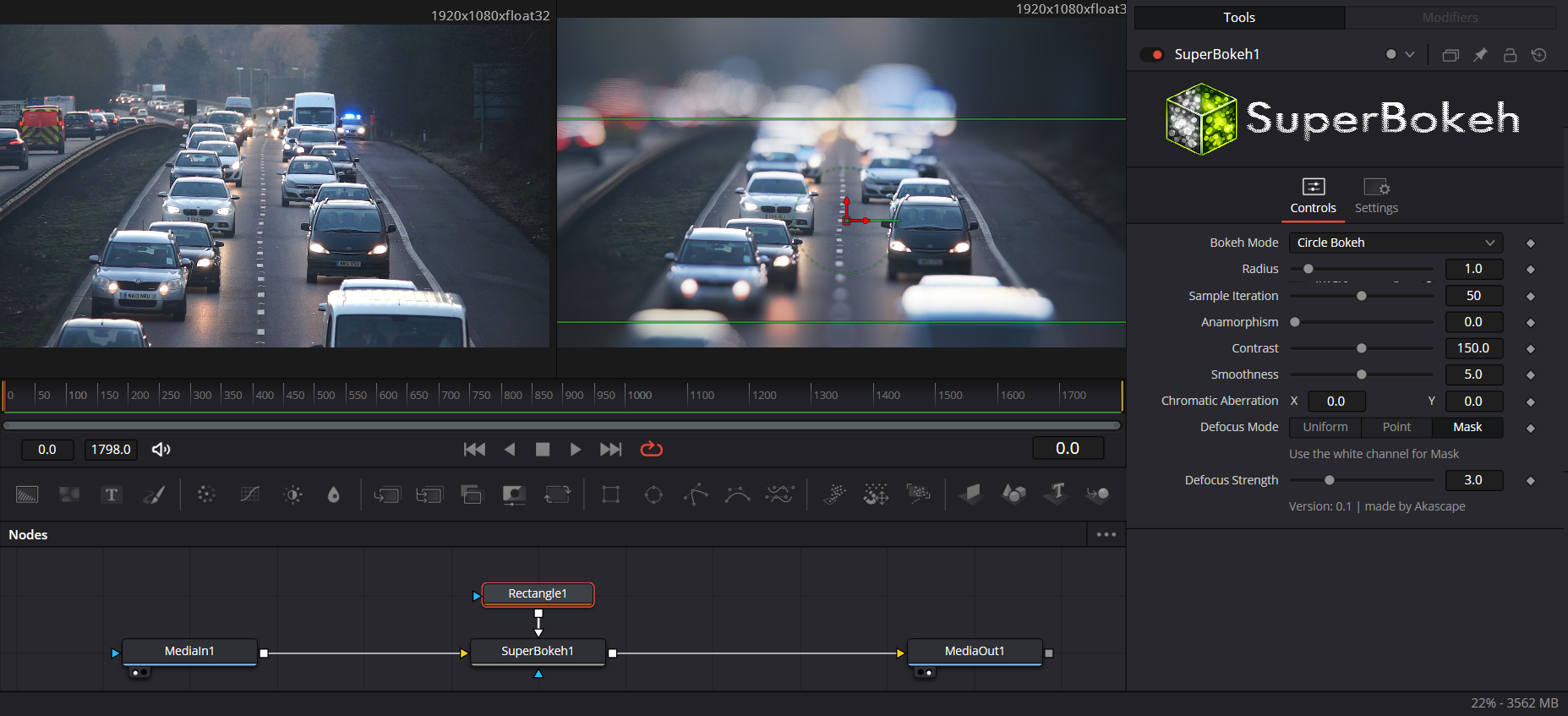
Task: Add a Brightness Contrast node from the toolbar
Action: pos(292,495)
